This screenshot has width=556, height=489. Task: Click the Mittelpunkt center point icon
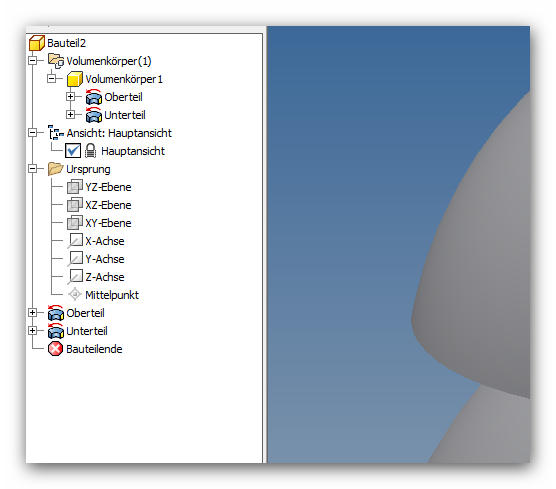(75, 295)
